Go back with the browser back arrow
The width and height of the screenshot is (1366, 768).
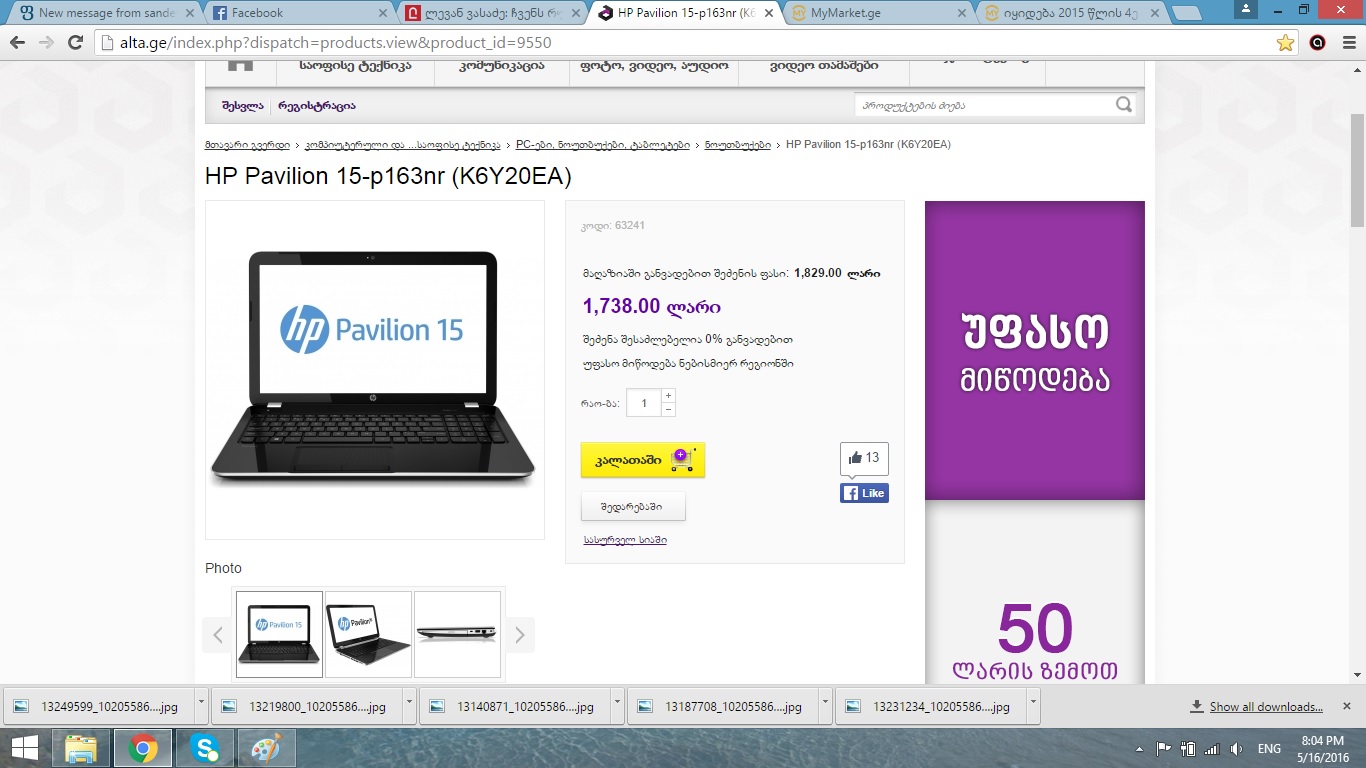point(17,43)
